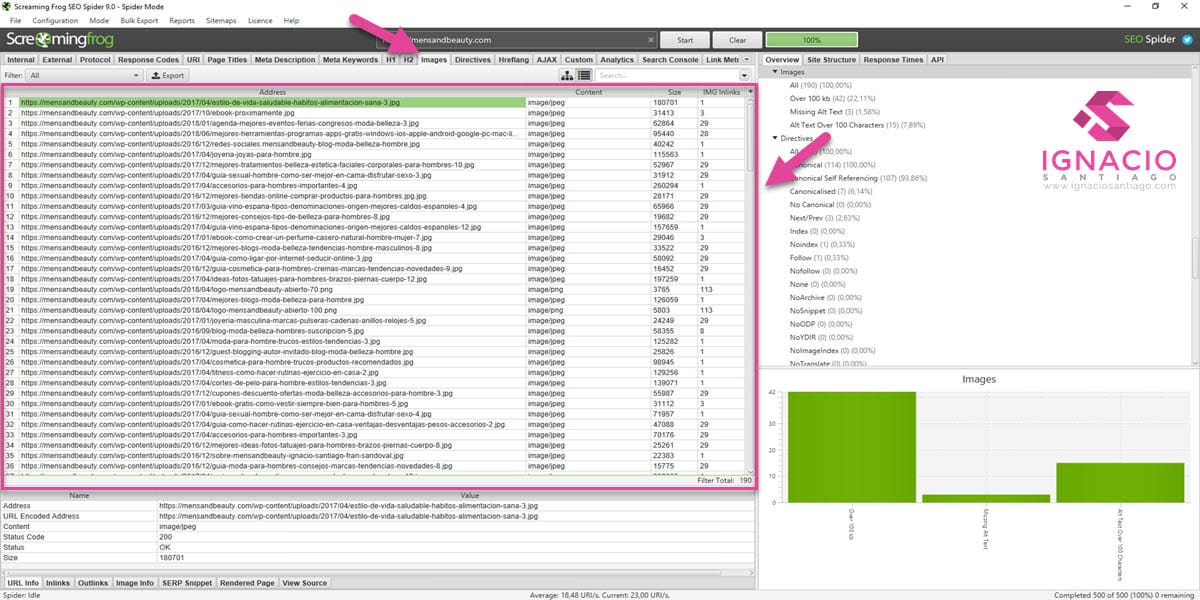1200x600 pixels.
Task: Click the Over 100 kb chart bar
Action: [x=851, y=447]
